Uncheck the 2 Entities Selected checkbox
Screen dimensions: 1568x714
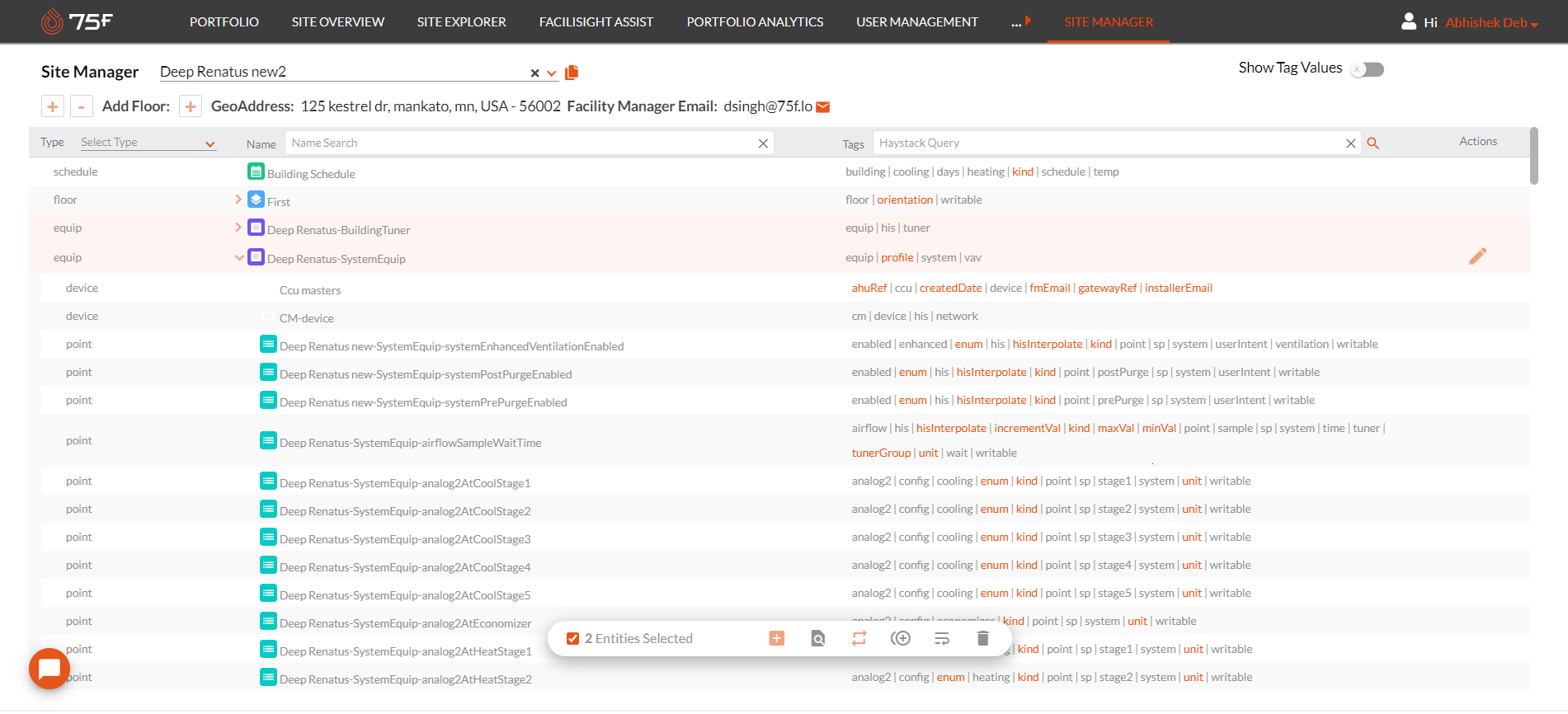572,638
